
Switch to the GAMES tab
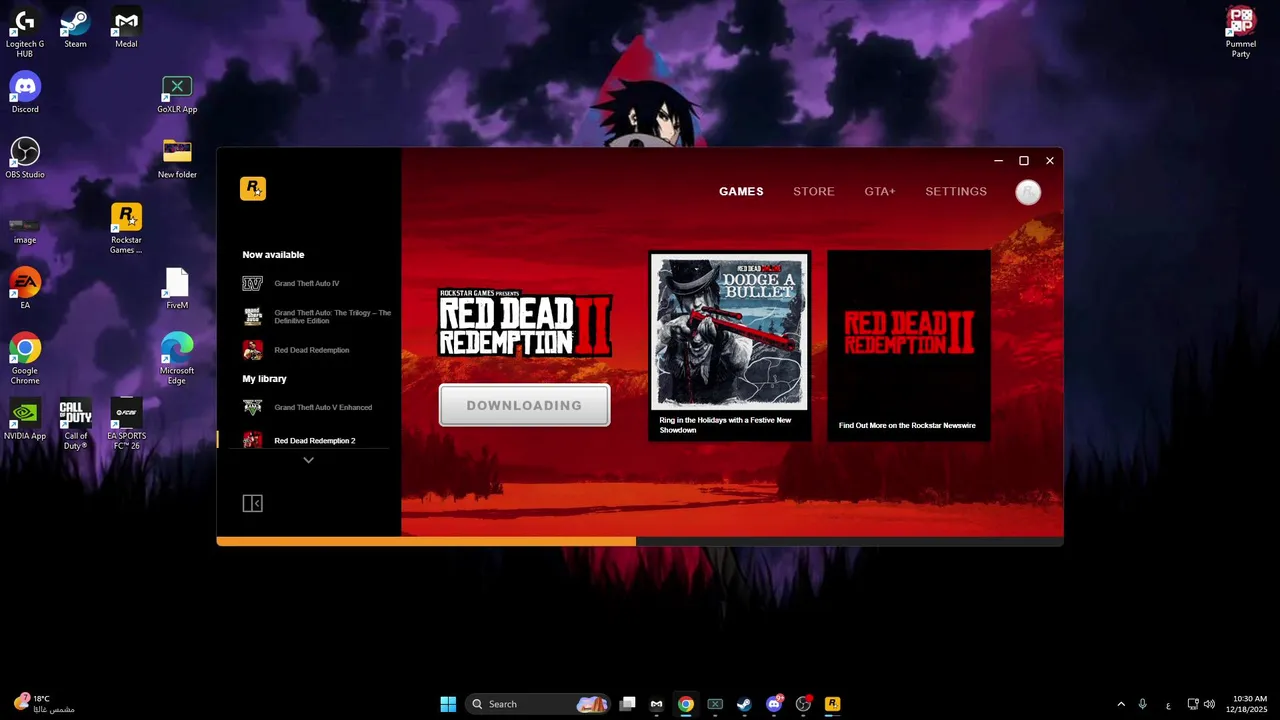click(x=741, y=191)
